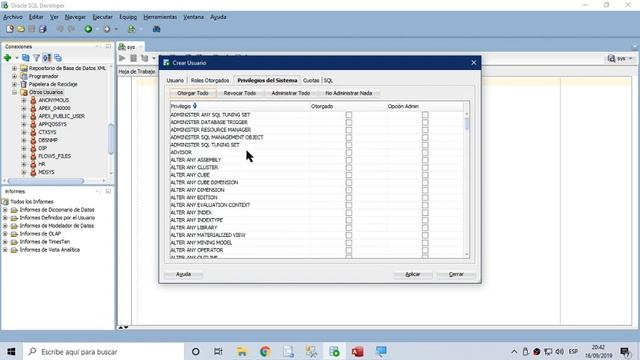The height and width of the screenshot is (360, 640).
Task: Click the Windows search box in taskbar
Action: point(104,351)
